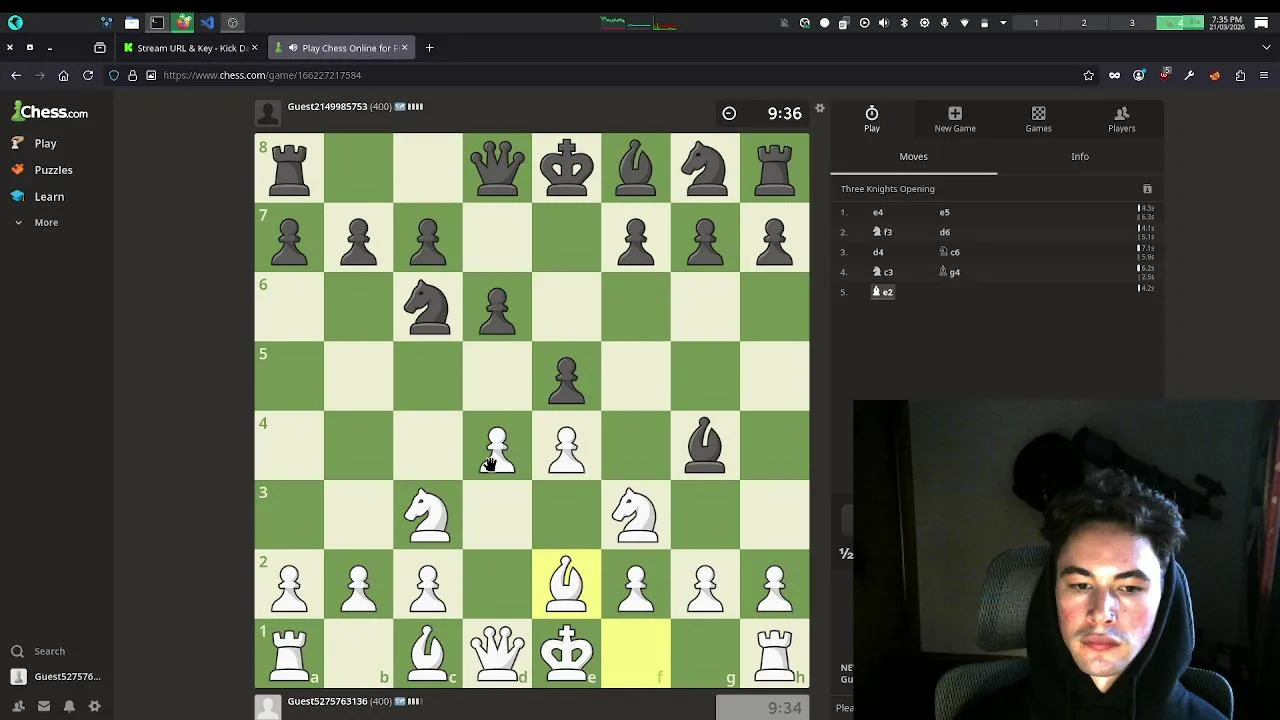Image resolution: width=1280 pixels, height=720 pixels.
Task: Select move 4 knight c3 in the move list
Action: (882, 272)
